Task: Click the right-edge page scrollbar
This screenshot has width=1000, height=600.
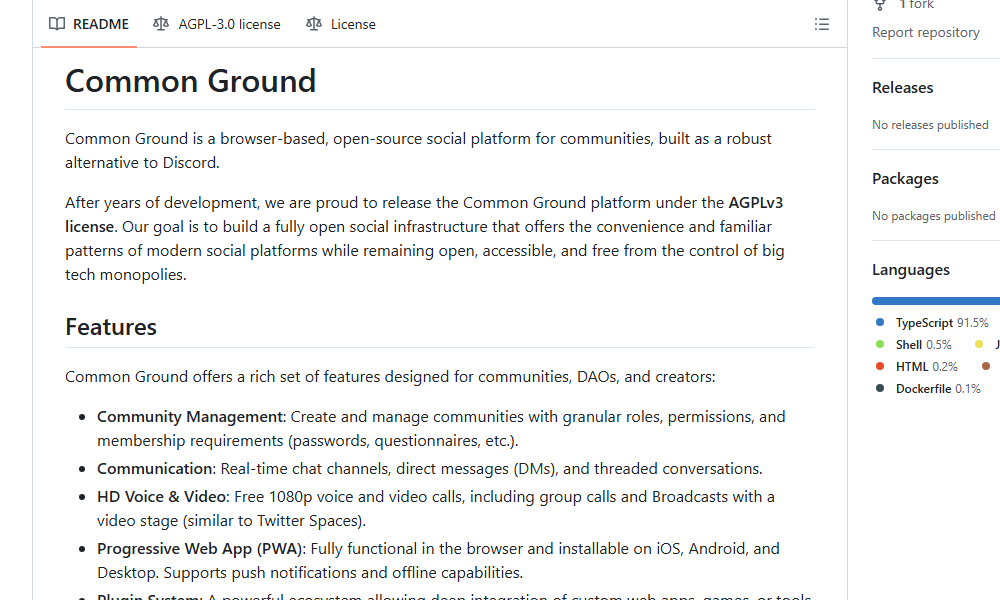Action: (x=995, y=300)
